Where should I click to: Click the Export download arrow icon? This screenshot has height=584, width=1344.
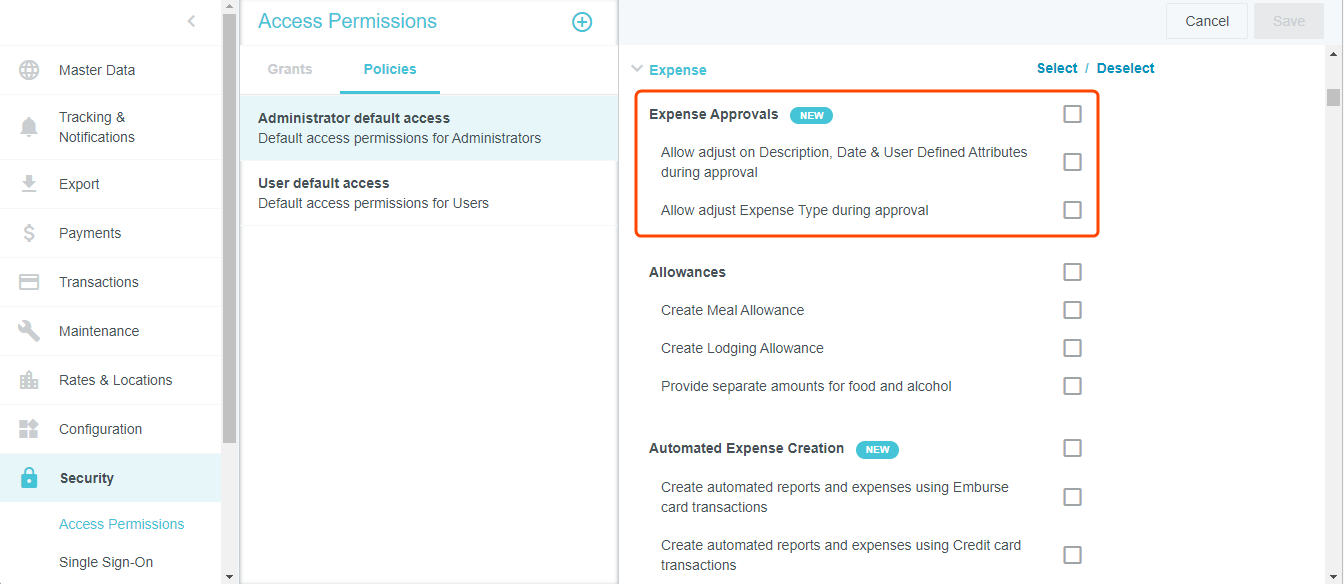point(29,184)
